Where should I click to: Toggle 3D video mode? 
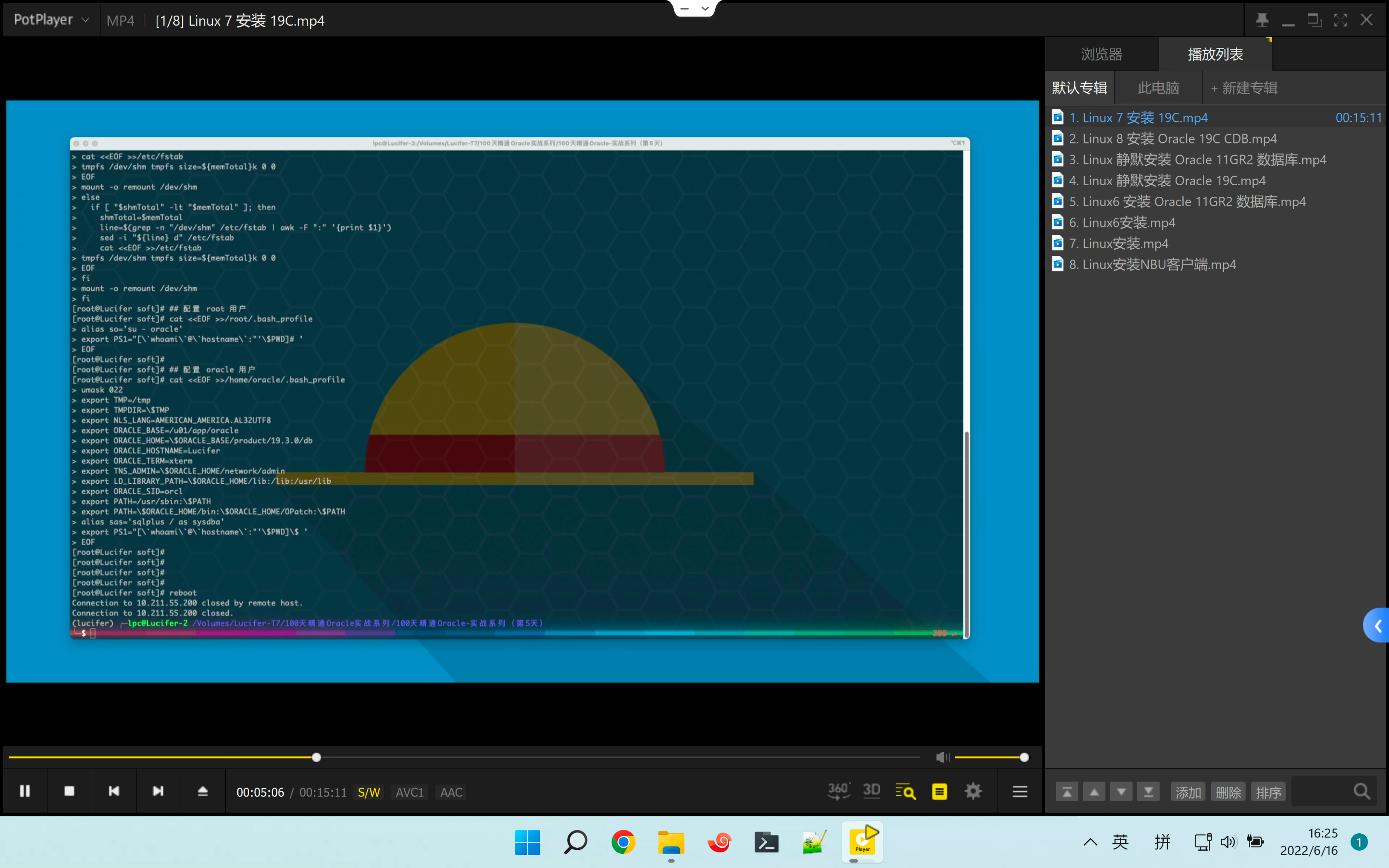point(871,791)
